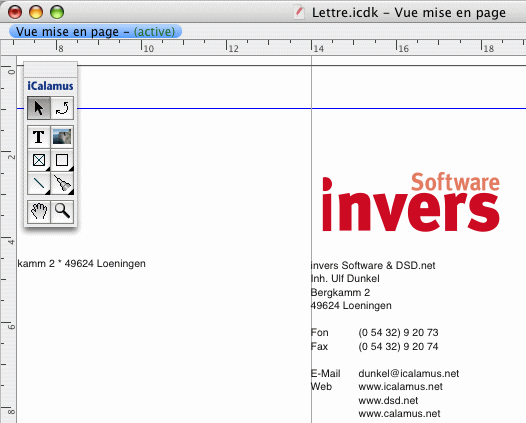Click the iCalamus palette title
526x423 pixels.
click(x=50, y=86)
